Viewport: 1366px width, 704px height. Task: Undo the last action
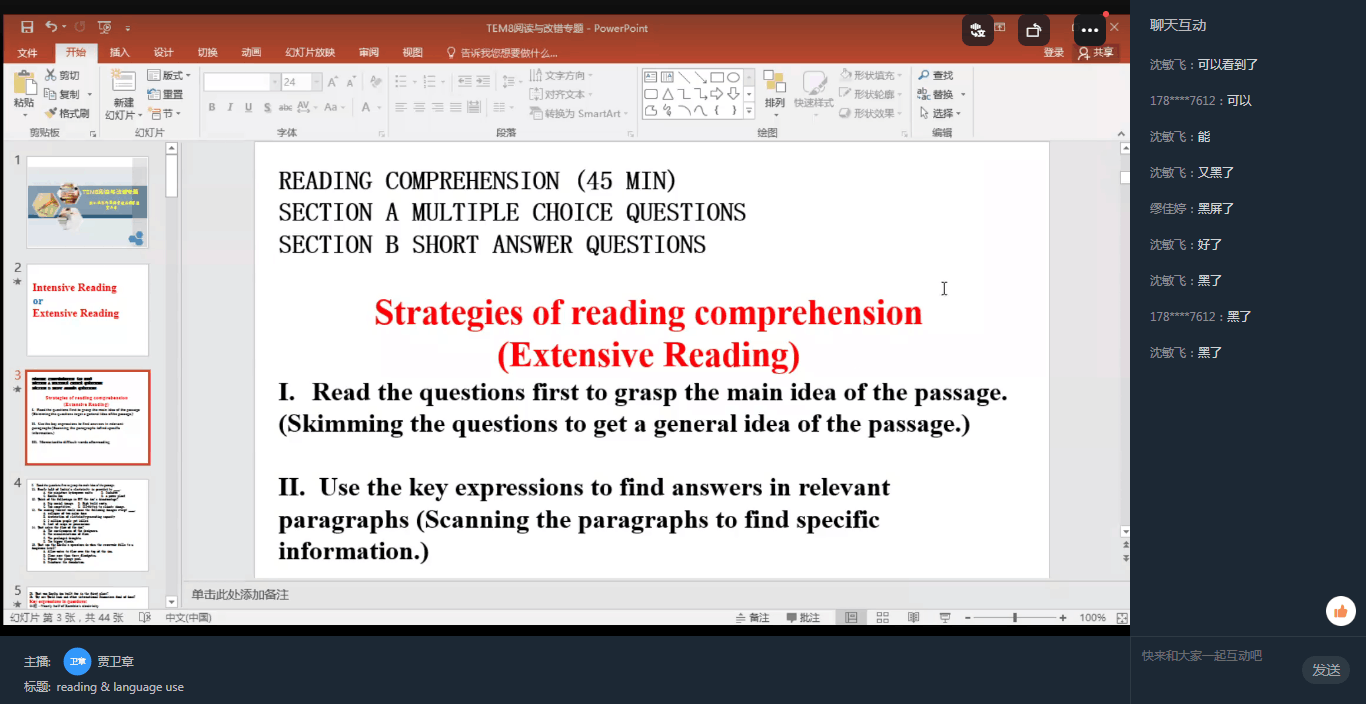(50, 27)
